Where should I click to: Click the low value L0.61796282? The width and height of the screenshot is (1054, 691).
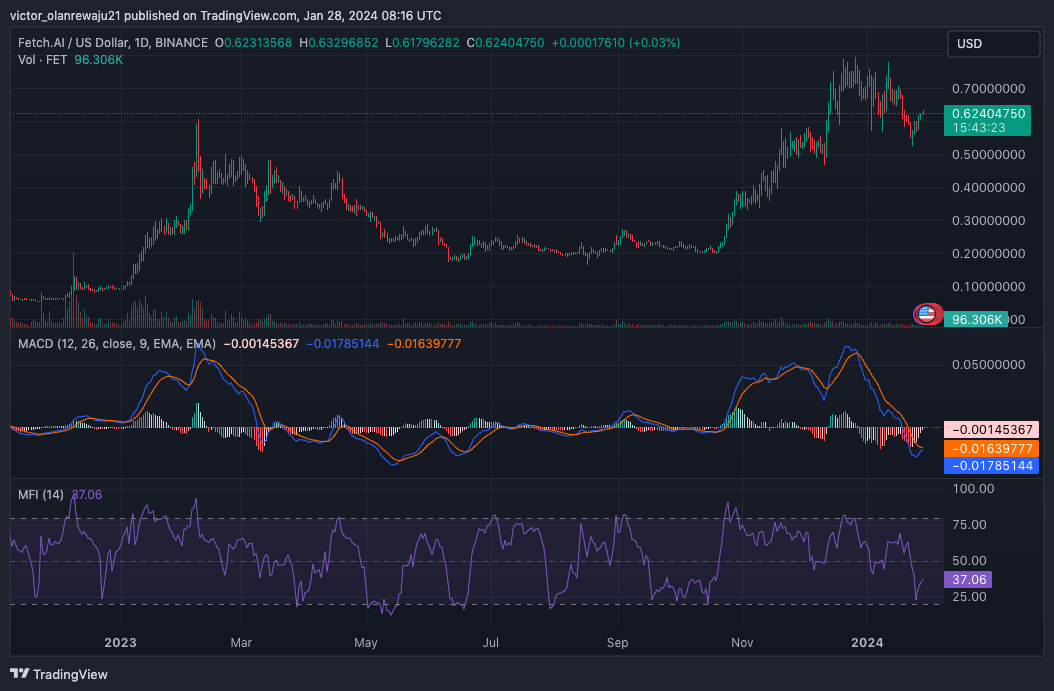pos(422,42)
